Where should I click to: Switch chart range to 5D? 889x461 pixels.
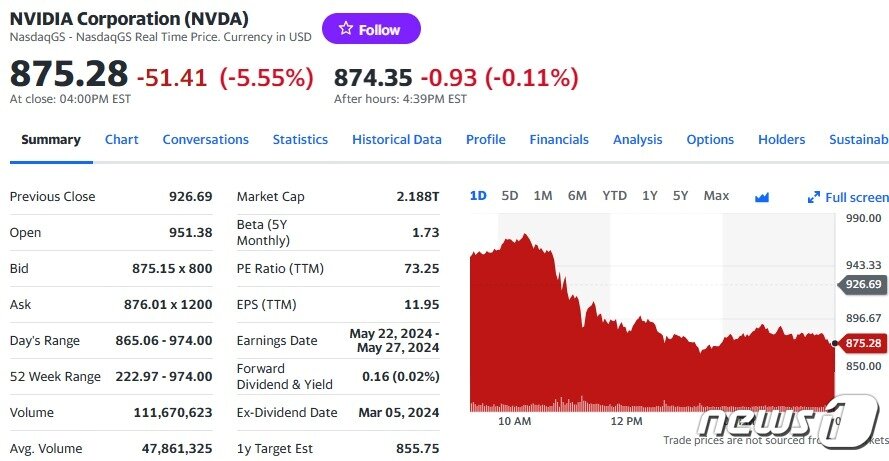(510, 196)
